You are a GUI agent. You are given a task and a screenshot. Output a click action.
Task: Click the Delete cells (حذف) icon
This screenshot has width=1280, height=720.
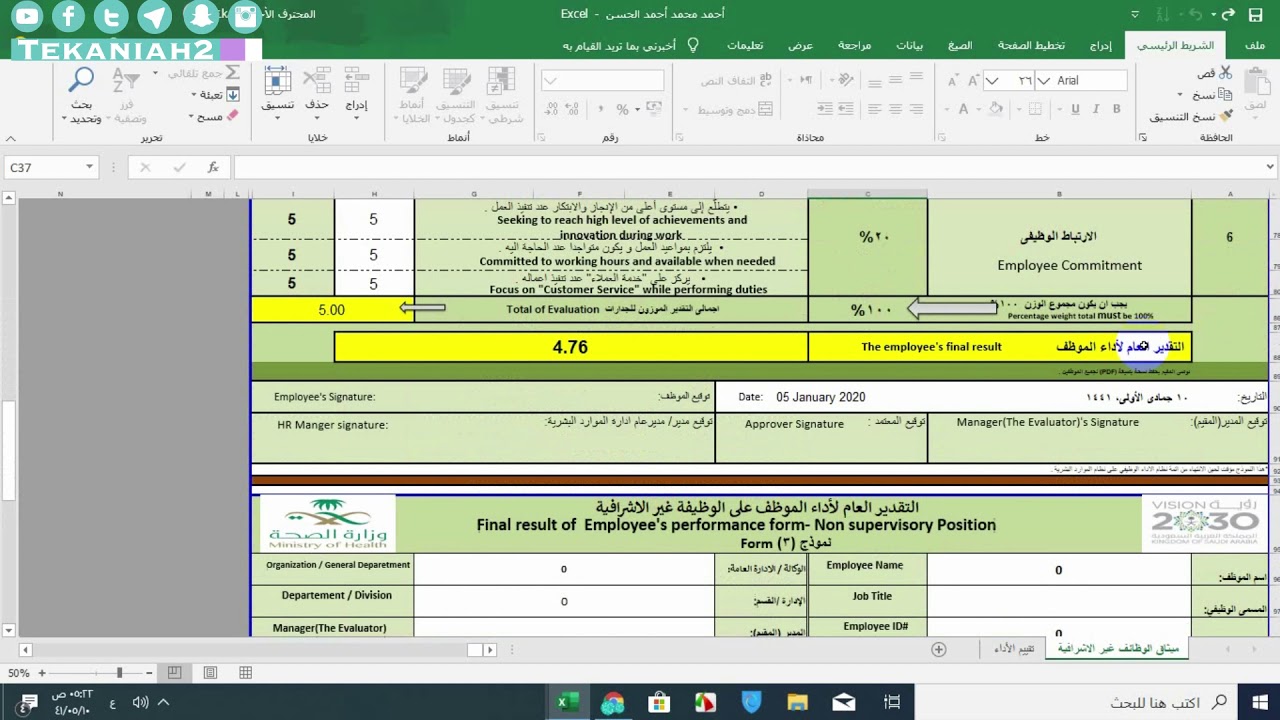point(317,81)
